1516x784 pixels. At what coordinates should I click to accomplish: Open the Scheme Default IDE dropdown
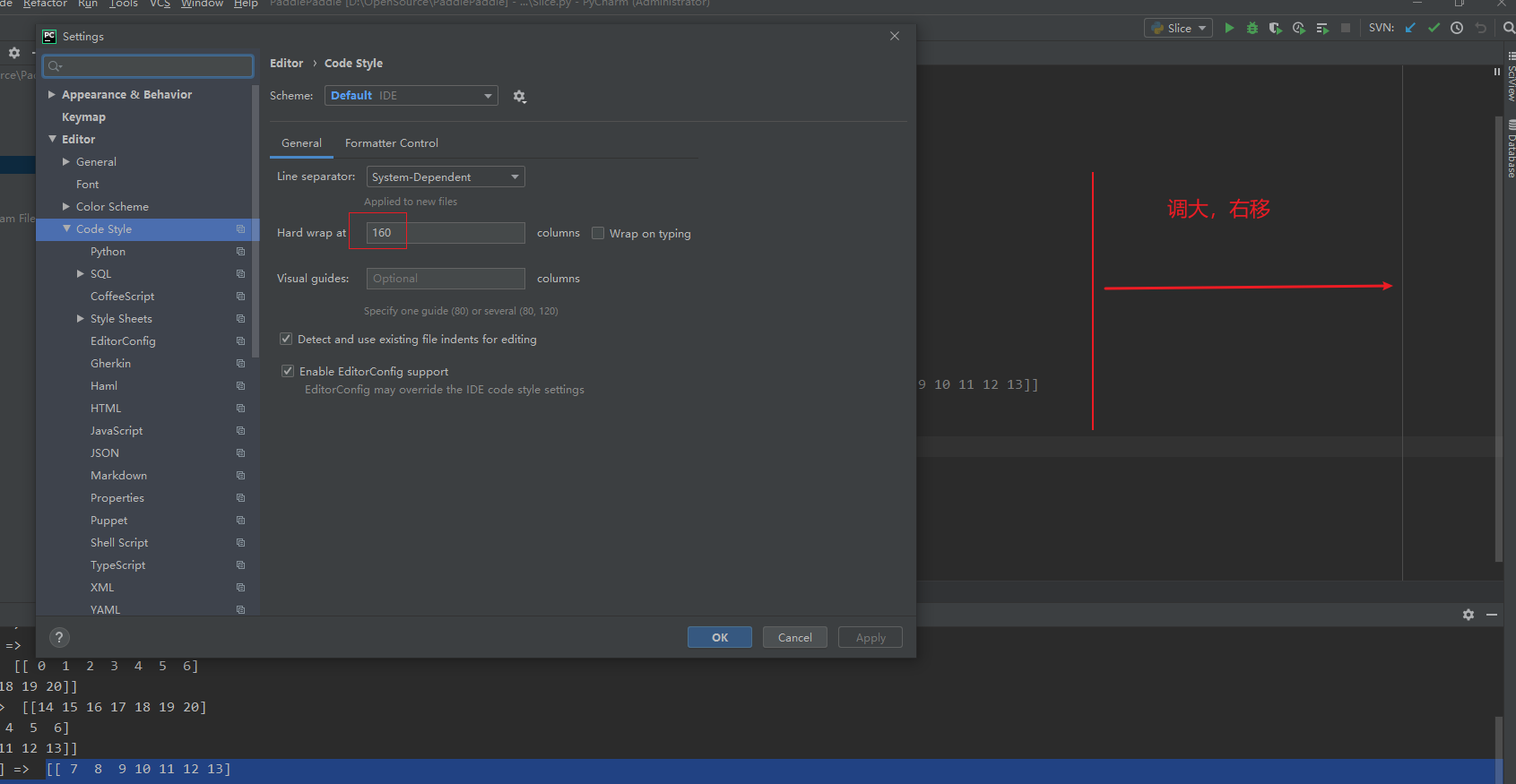(x=411, y=96)
